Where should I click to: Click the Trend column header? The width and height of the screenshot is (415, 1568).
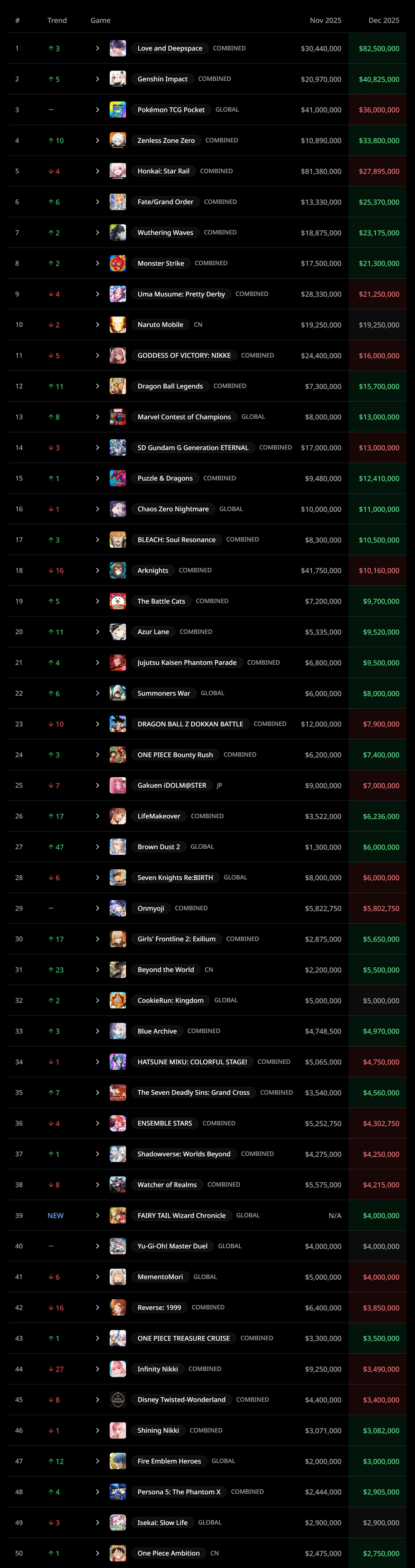[x=57, y=21]
